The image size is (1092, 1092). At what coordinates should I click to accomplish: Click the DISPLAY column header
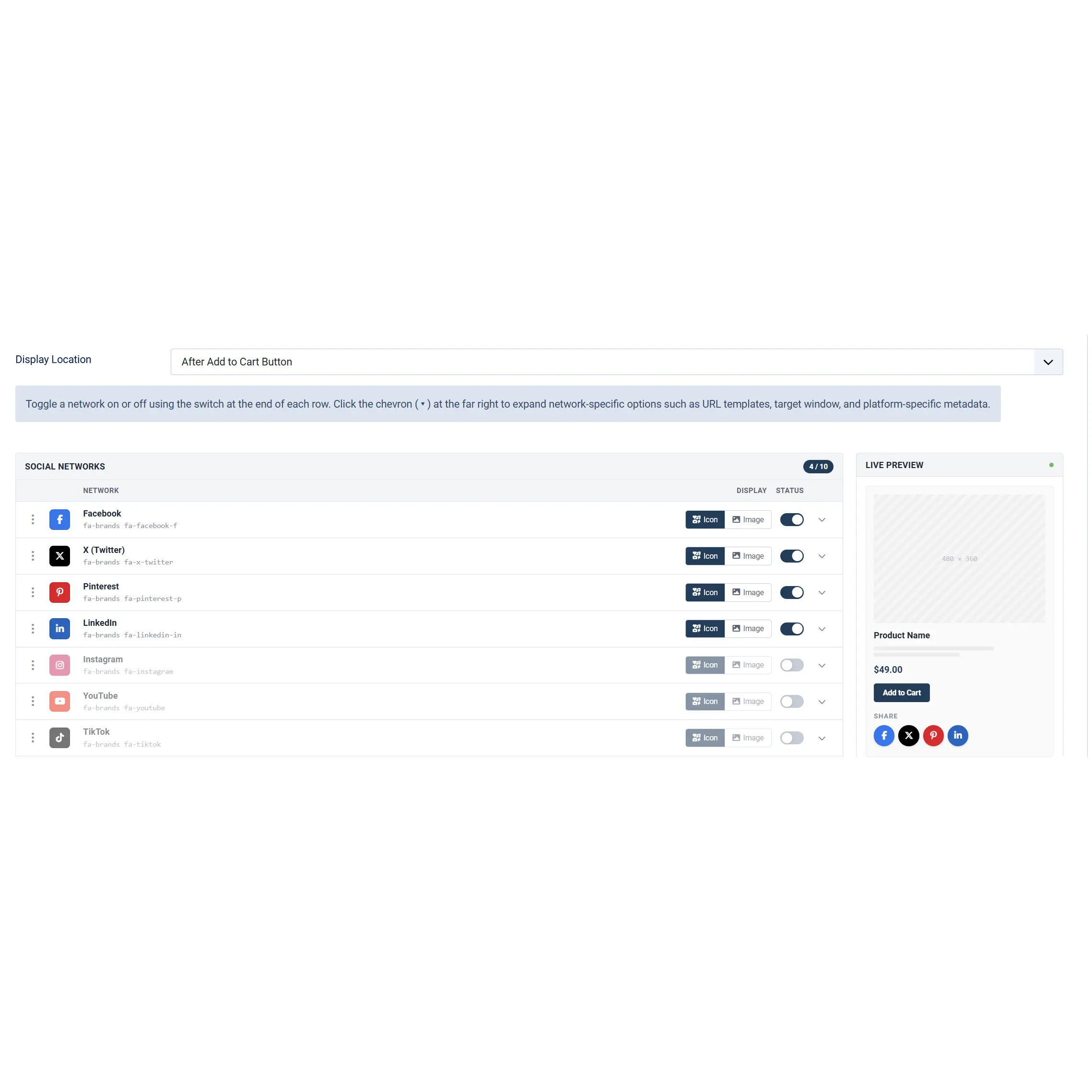click(x=751, y=491)
